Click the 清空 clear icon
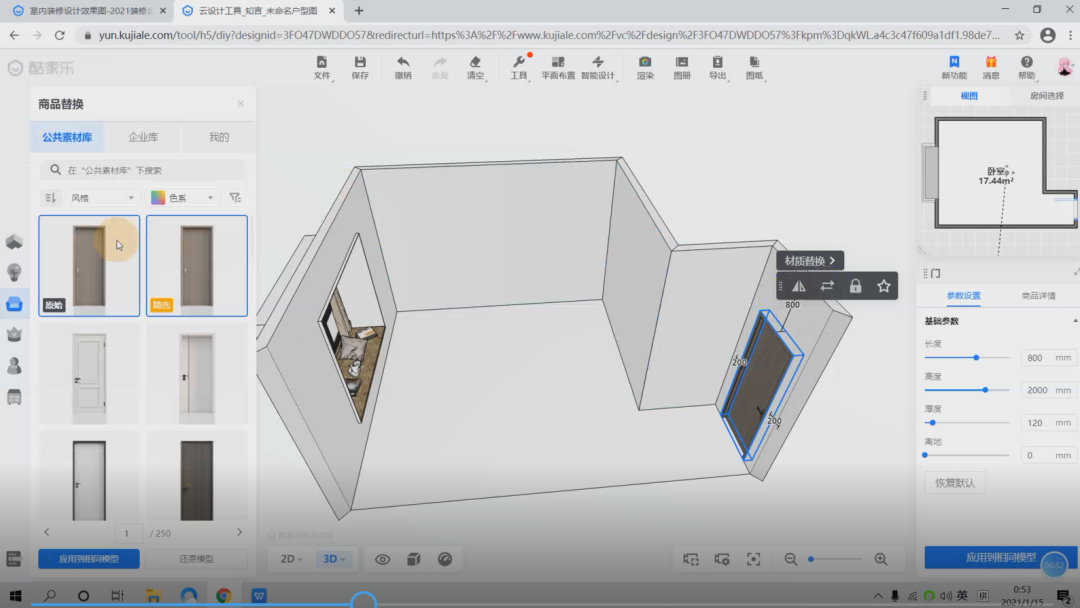Image resolution: width=1080 pixels, height=608 pixels. (475, 67)
